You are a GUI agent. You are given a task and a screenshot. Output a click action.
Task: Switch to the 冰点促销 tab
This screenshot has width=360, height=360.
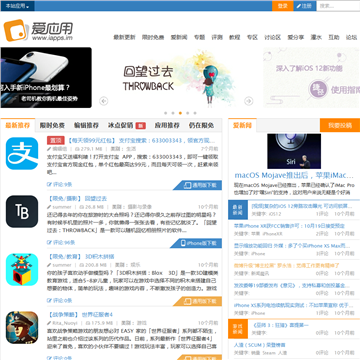pos(127,126)
